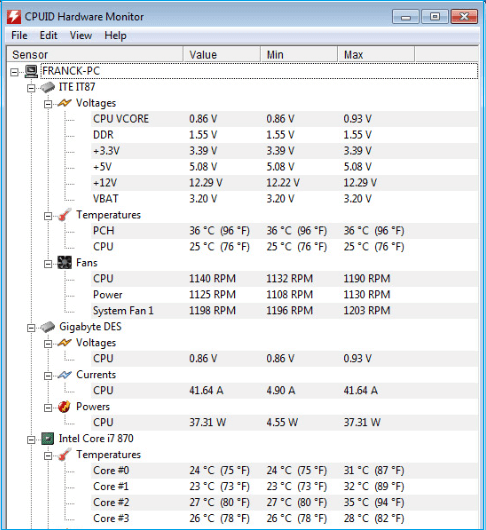Click the Sensor column header

[95, 54]
